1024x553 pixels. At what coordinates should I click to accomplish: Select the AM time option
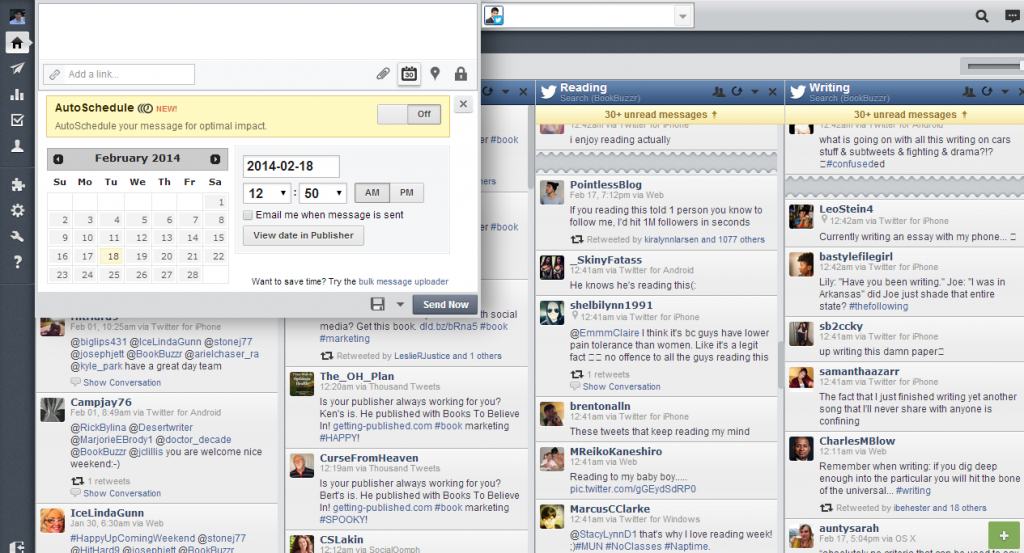tap(372, 193)
